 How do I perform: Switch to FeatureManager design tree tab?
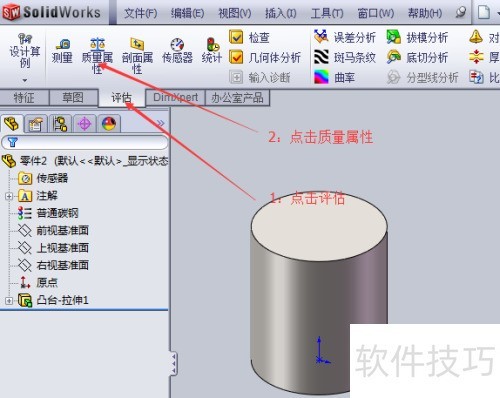(x=11, y=124)
